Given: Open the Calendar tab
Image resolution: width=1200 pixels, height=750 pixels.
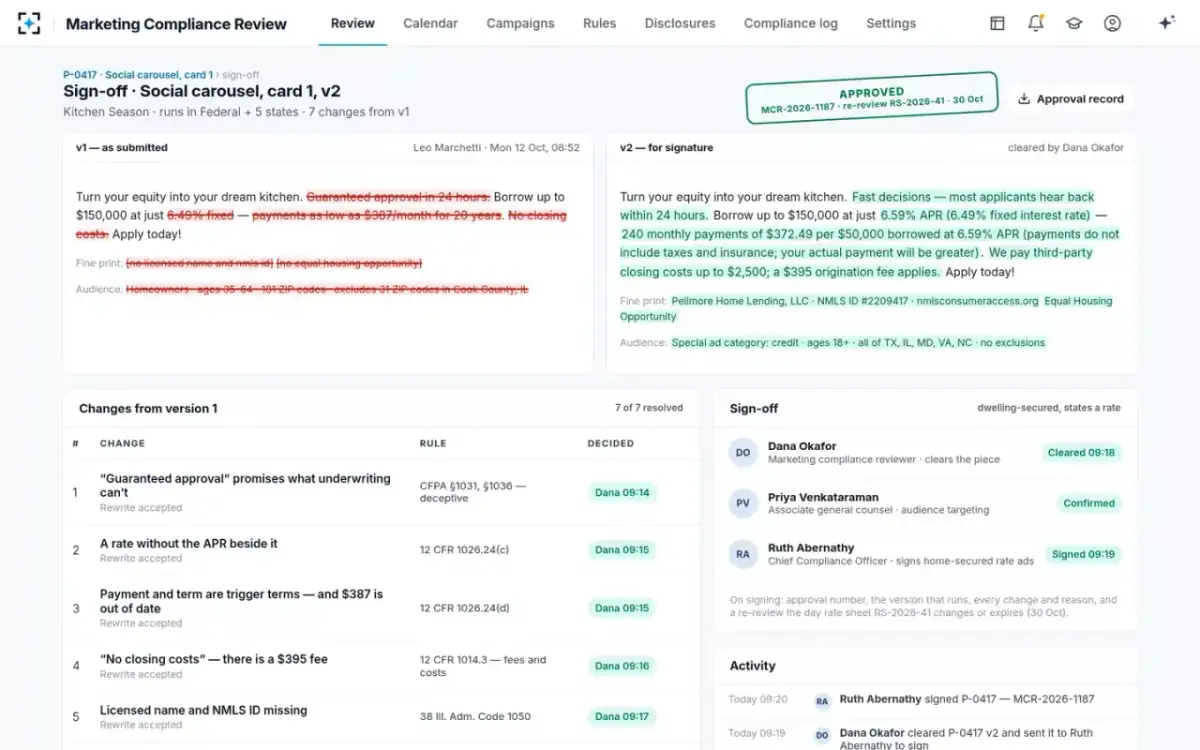Looking at the screenshot, I should pos(430,23).
